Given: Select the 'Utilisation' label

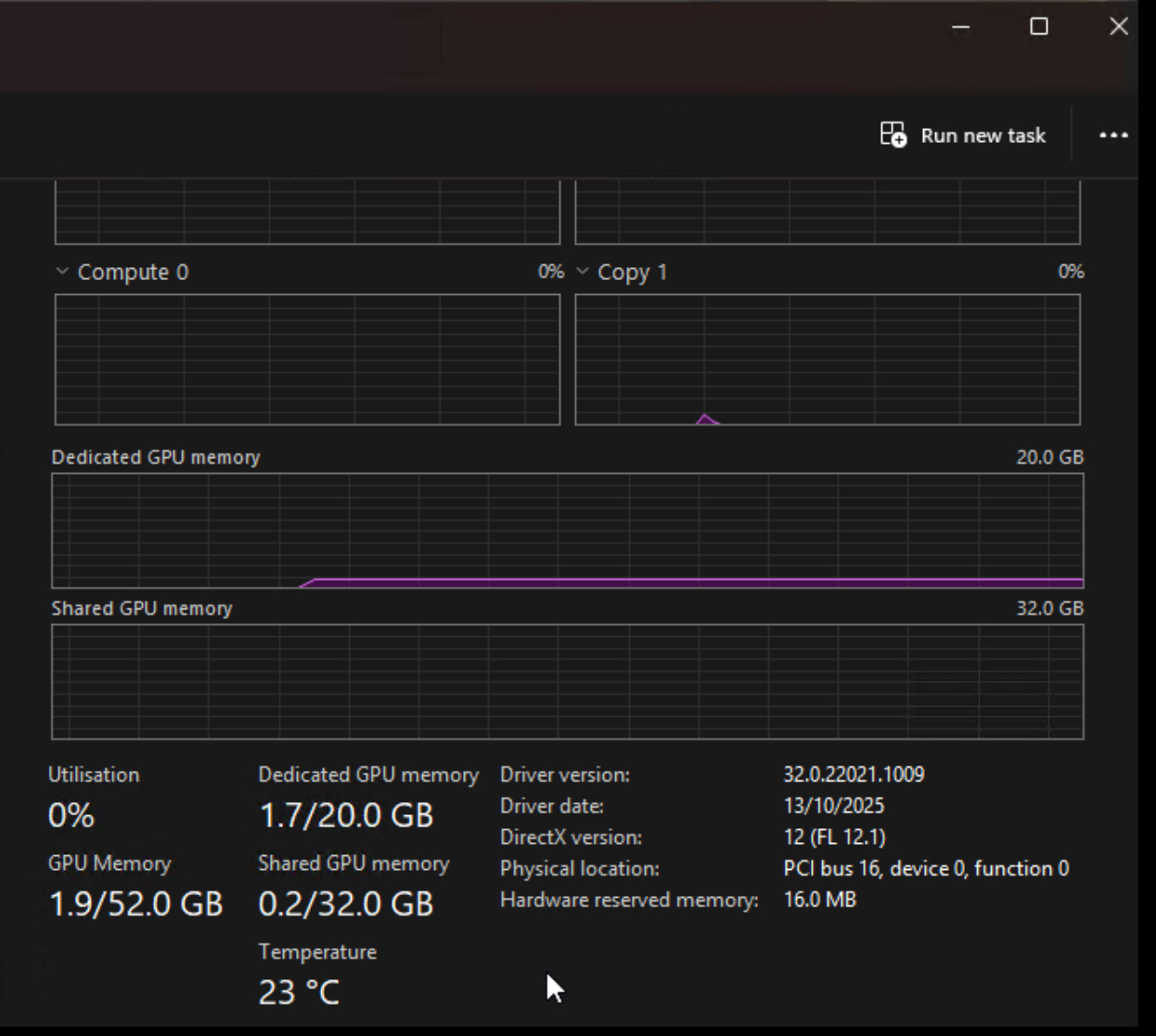Looking at the screenshot, I should pyautogui.click(x=94, y=774).
